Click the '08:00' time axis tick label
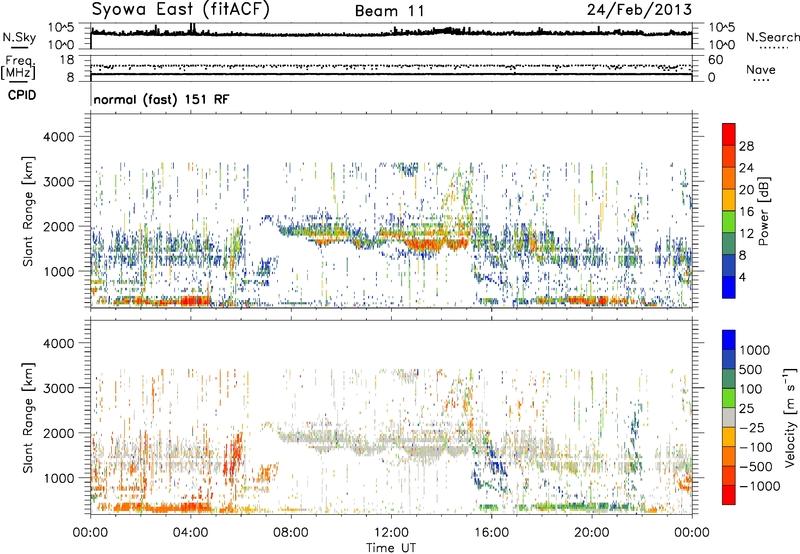800x554 pixels. [x=290, y=533]
